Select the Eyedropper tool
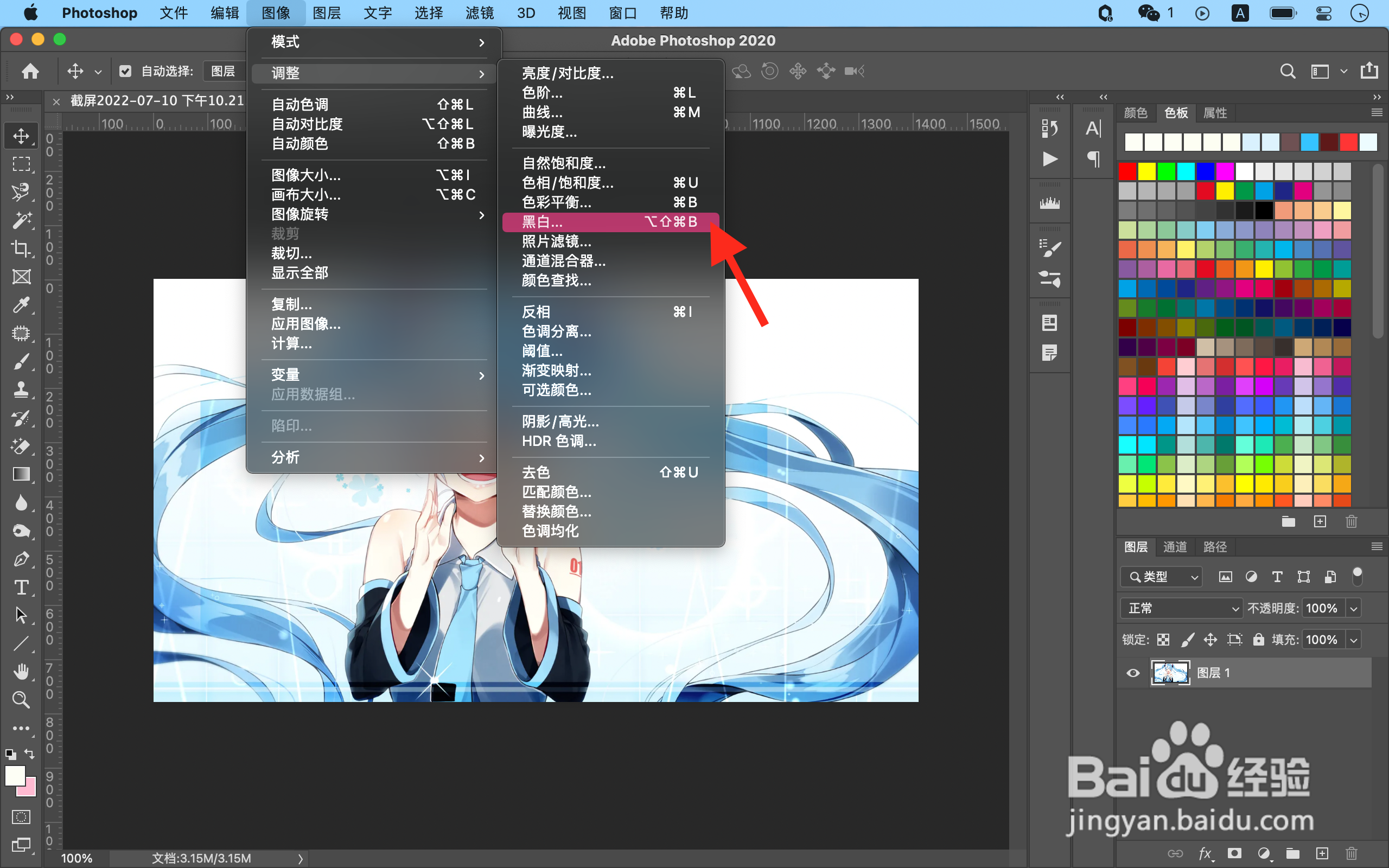Viewport: 1389px width, 868px height. coord(21,305)
